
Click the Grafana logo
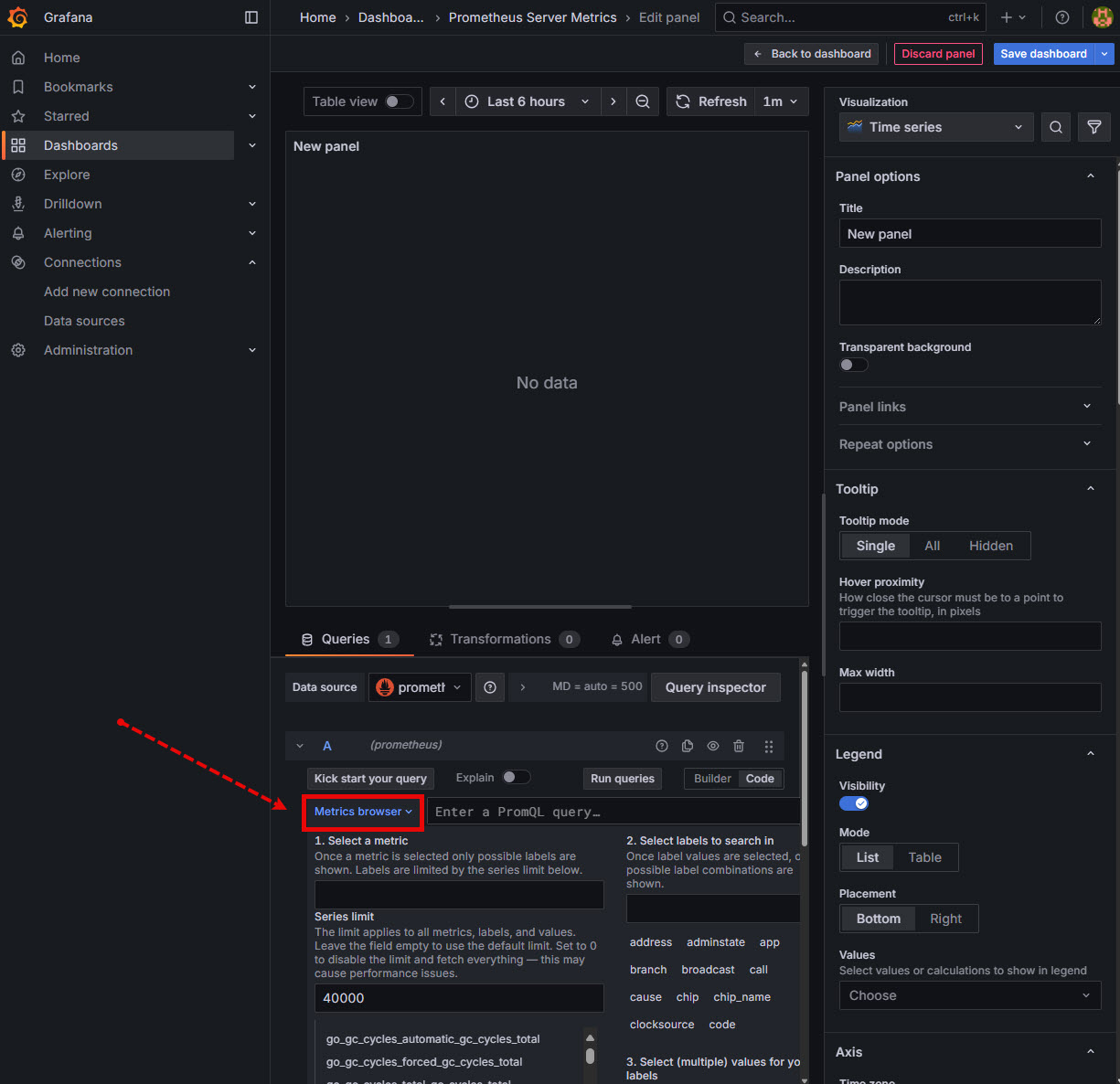(x=17, y=17)
